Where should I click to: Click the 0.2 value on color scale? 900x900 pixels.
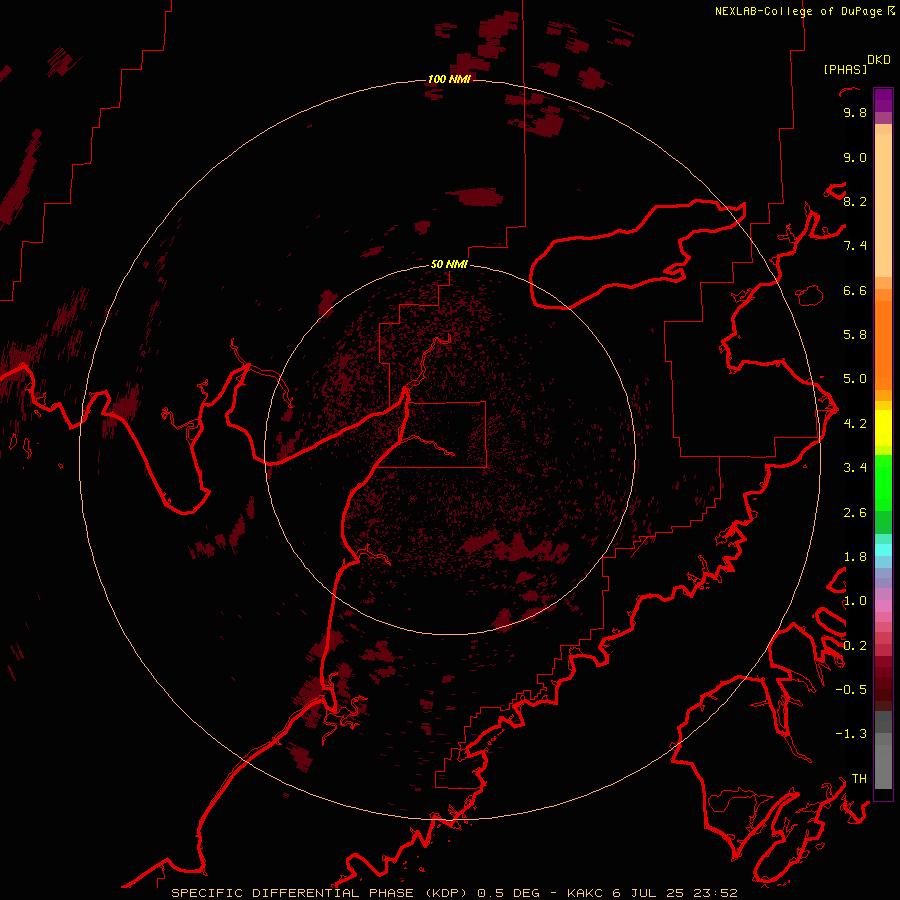pos(855,646)
